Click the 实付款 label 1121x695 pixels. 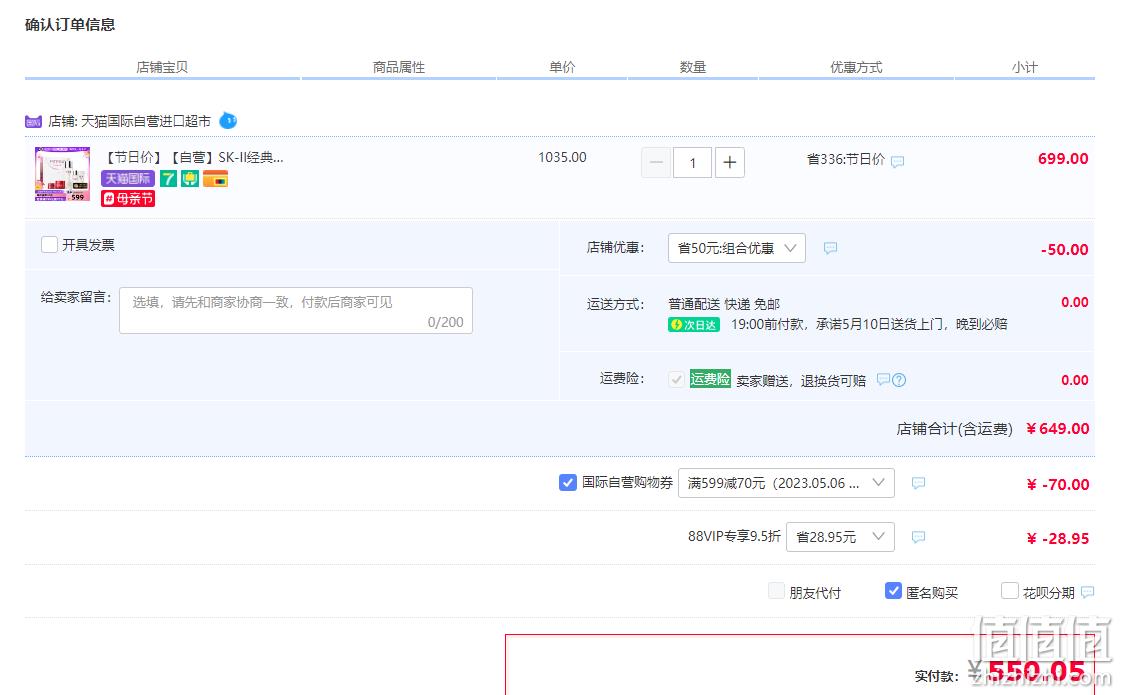tap(937, 676)
